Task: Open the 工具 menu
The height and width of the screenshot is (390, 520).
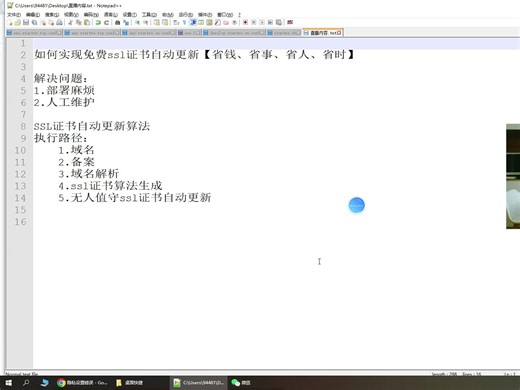Action: [x=149, y=15]
